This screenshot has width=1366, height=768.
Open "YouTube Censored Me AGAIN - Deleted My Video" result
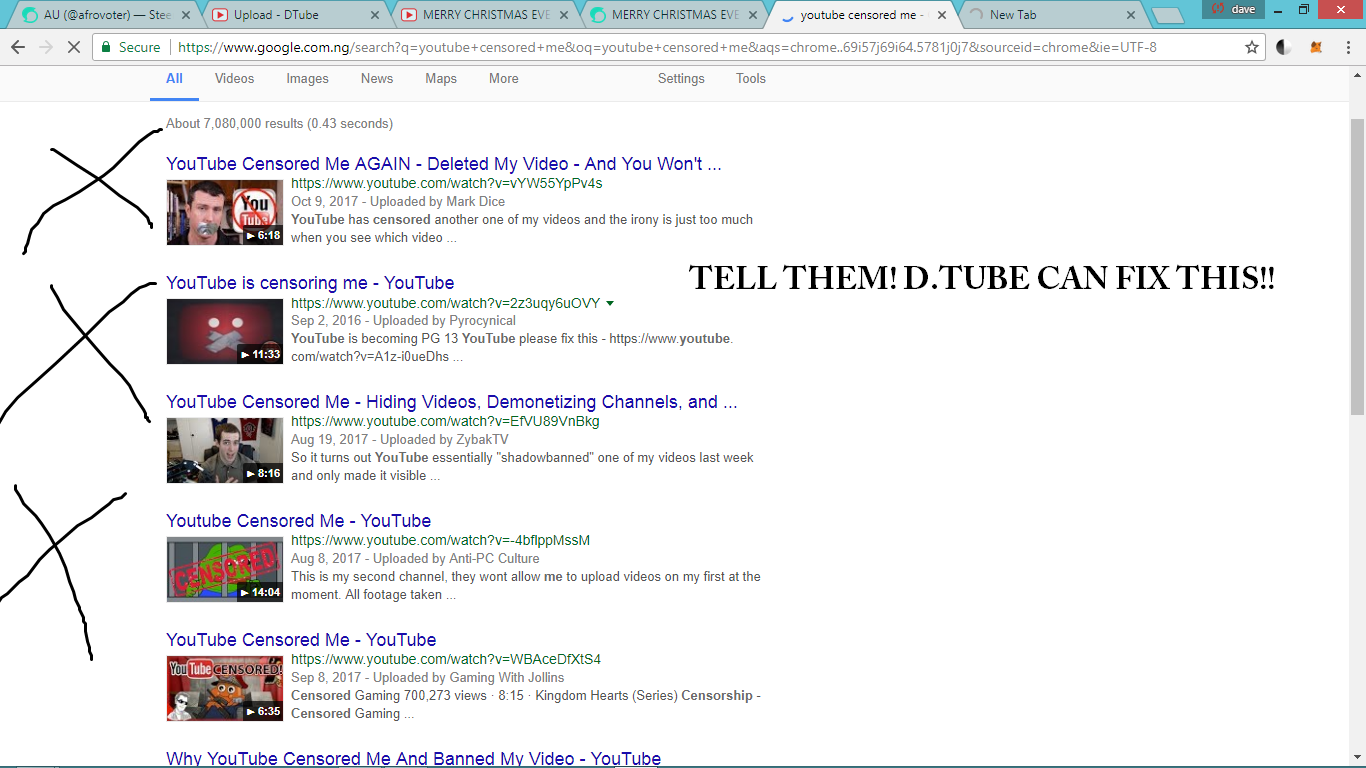(x=444, y=164)
